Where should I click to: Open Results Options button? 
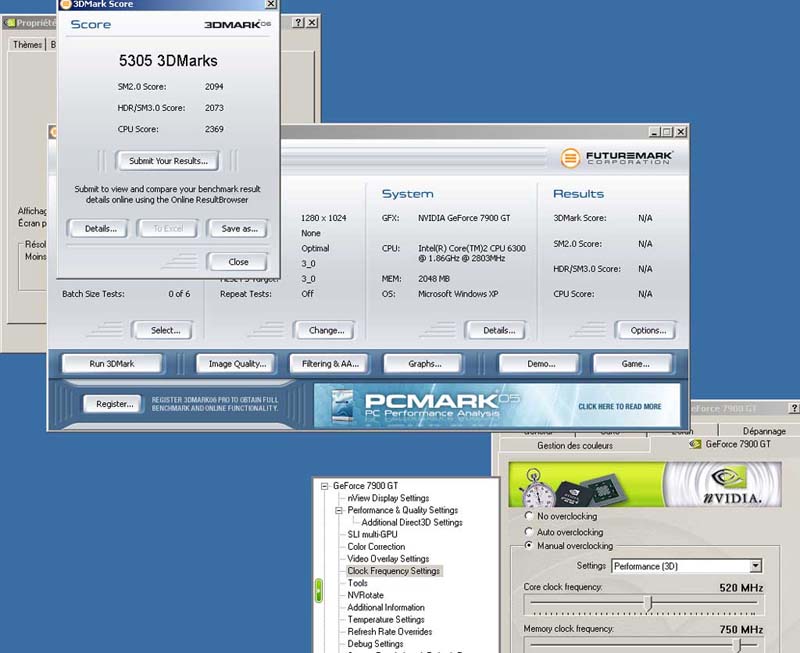[x=646, y=330]
